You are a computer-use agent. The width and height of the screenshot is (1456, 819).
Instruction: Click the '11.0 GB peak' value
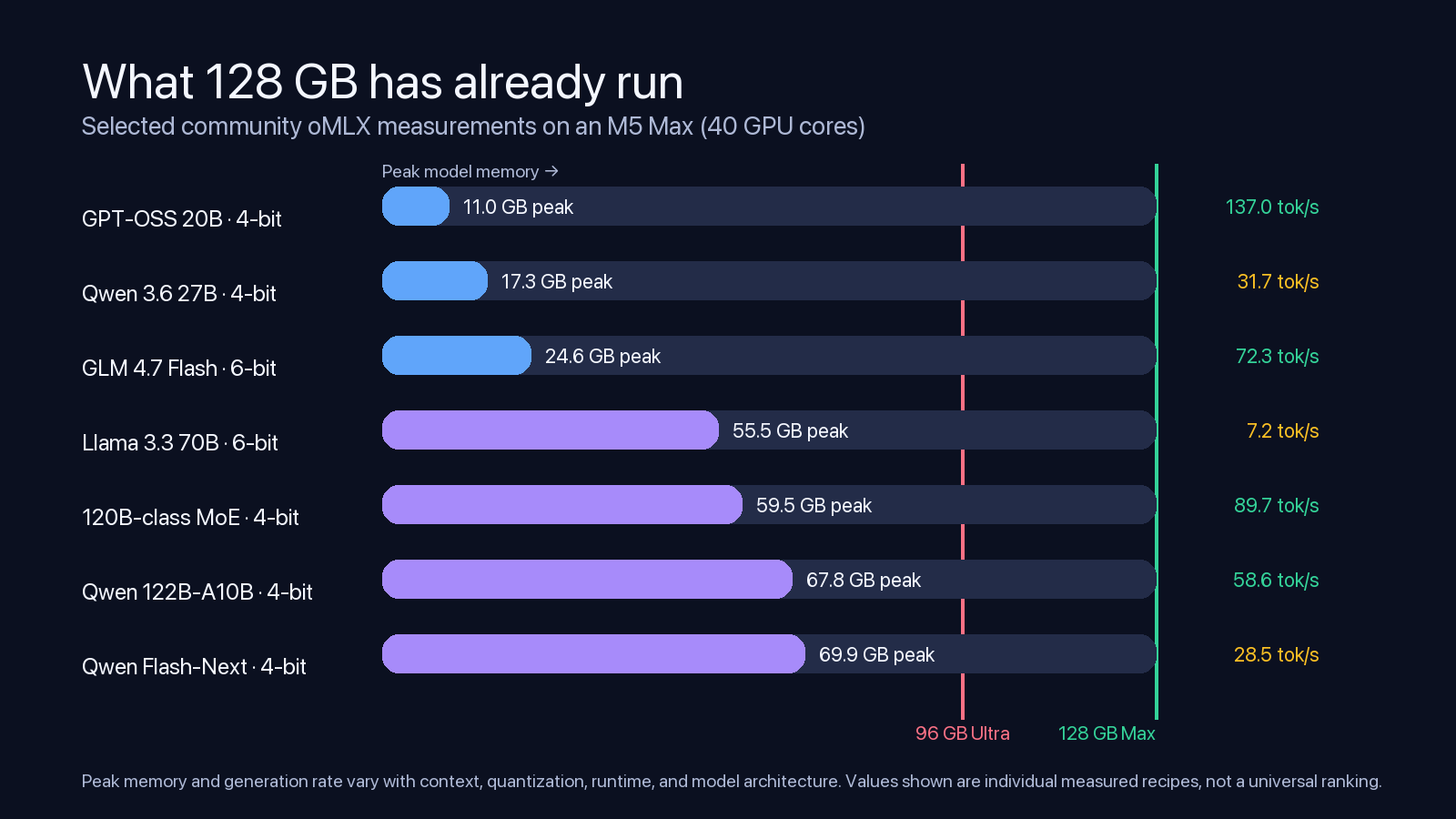click(518, 207)
